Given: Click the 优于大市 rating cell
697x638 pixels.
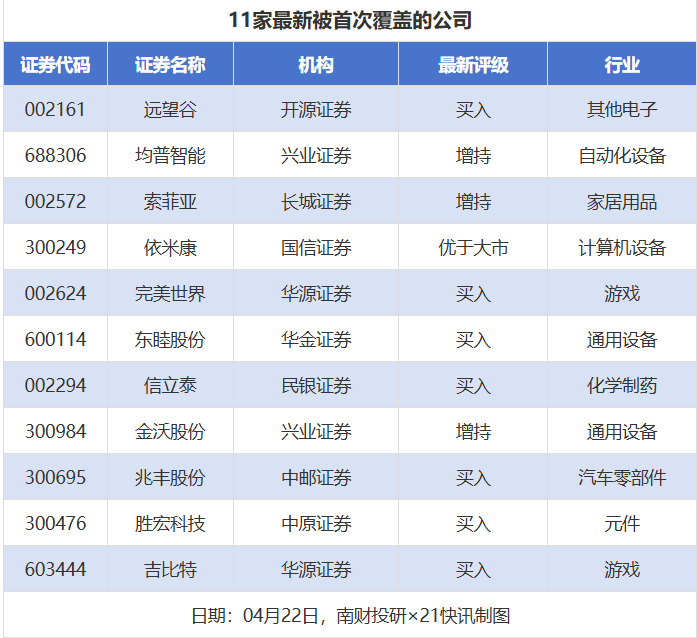Looking at the screenshot, I should point(473,248).
